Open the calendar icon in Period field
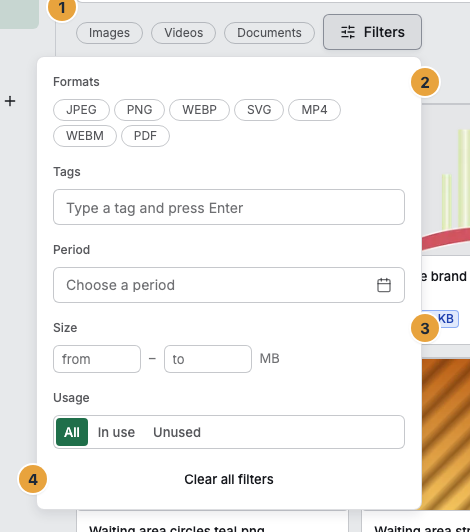470x532 pixels. 384,285
